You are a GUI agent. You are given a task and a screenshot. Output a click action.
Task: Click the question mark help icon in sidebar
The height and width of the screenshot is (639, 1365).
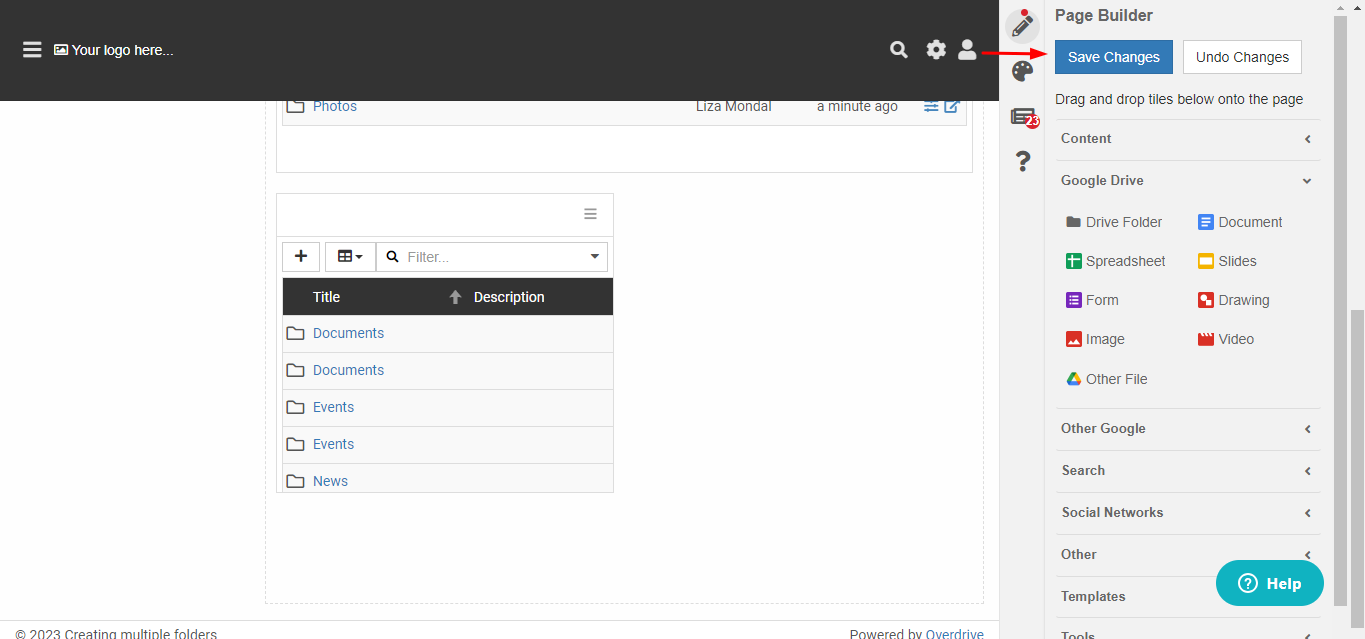coord(1022,161)
